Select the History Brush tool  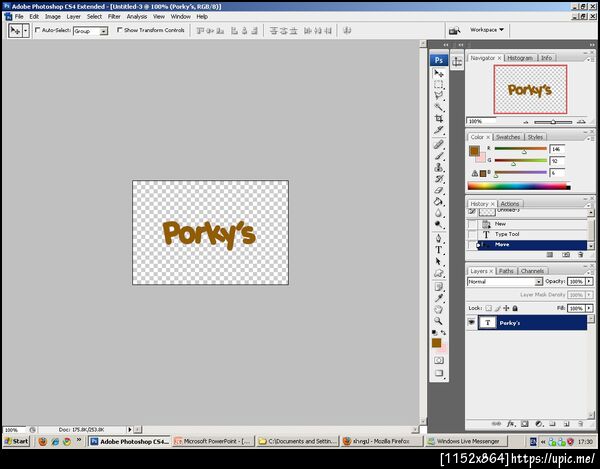[x=439, y=179]
